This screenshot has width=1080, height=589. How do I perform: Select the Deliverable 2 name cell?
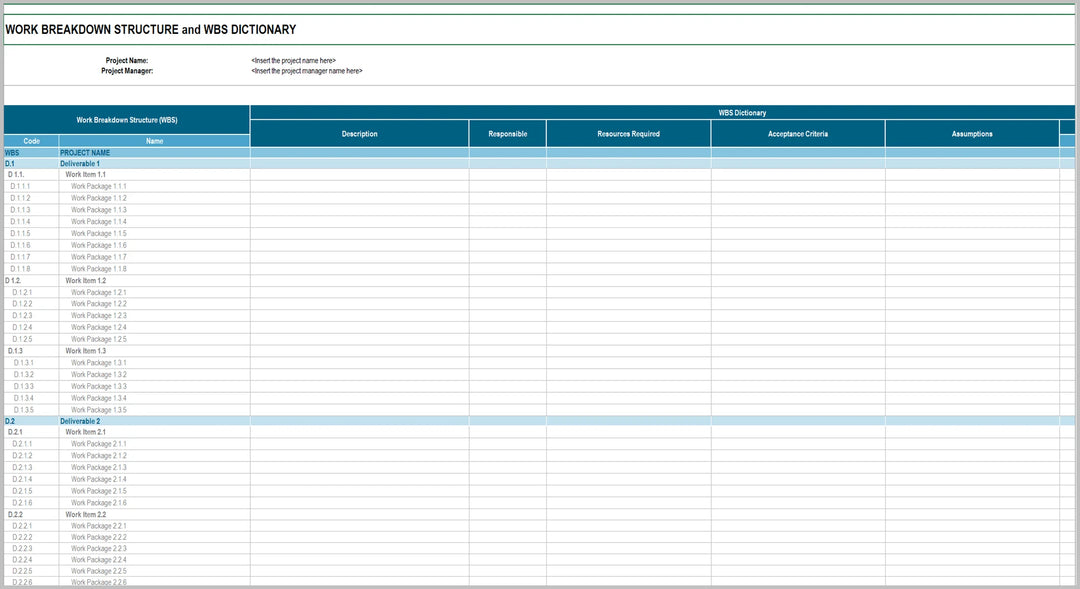[80, 421]
